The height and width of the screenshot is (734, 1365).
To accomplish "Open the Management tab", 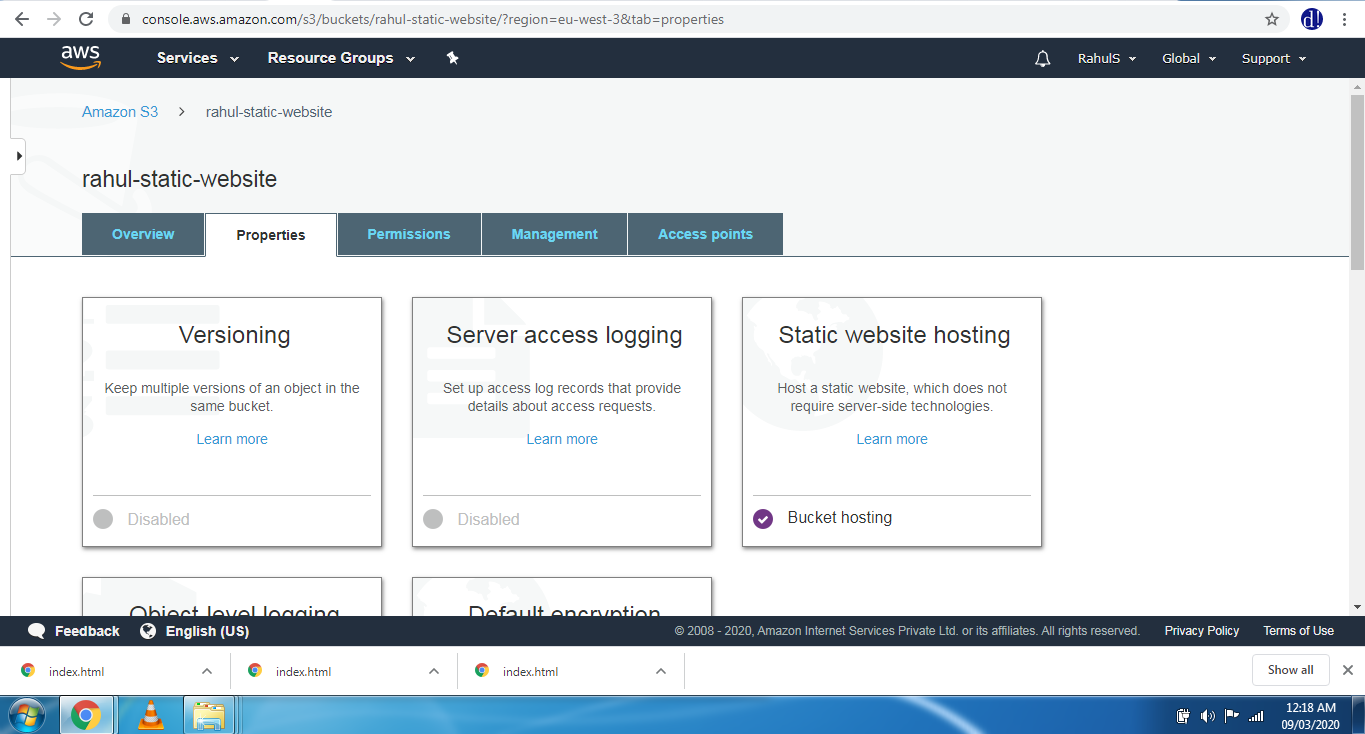I will click(555, 234).
